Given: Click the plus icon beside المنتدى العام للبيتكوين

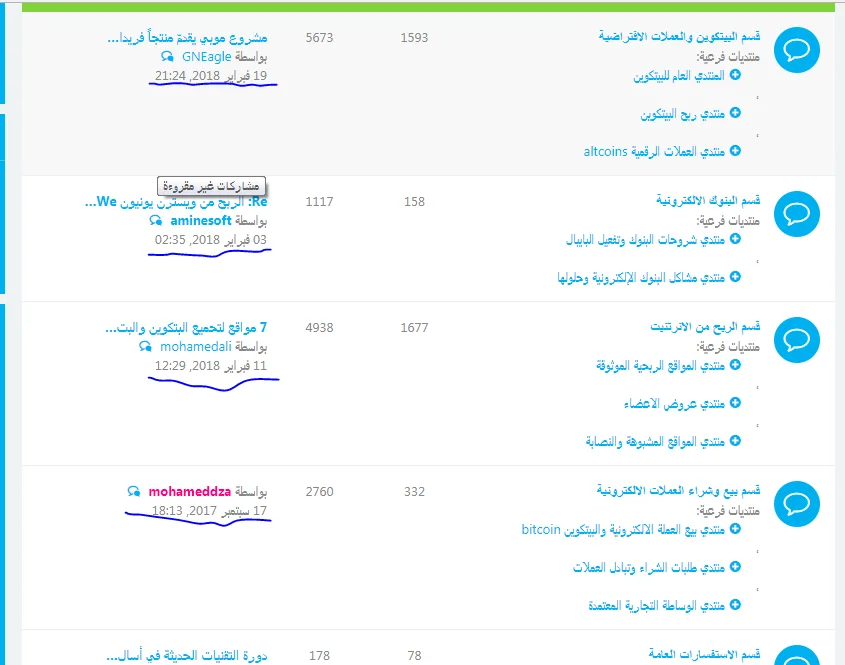Looking at the screenshot, I should (736, 75).
